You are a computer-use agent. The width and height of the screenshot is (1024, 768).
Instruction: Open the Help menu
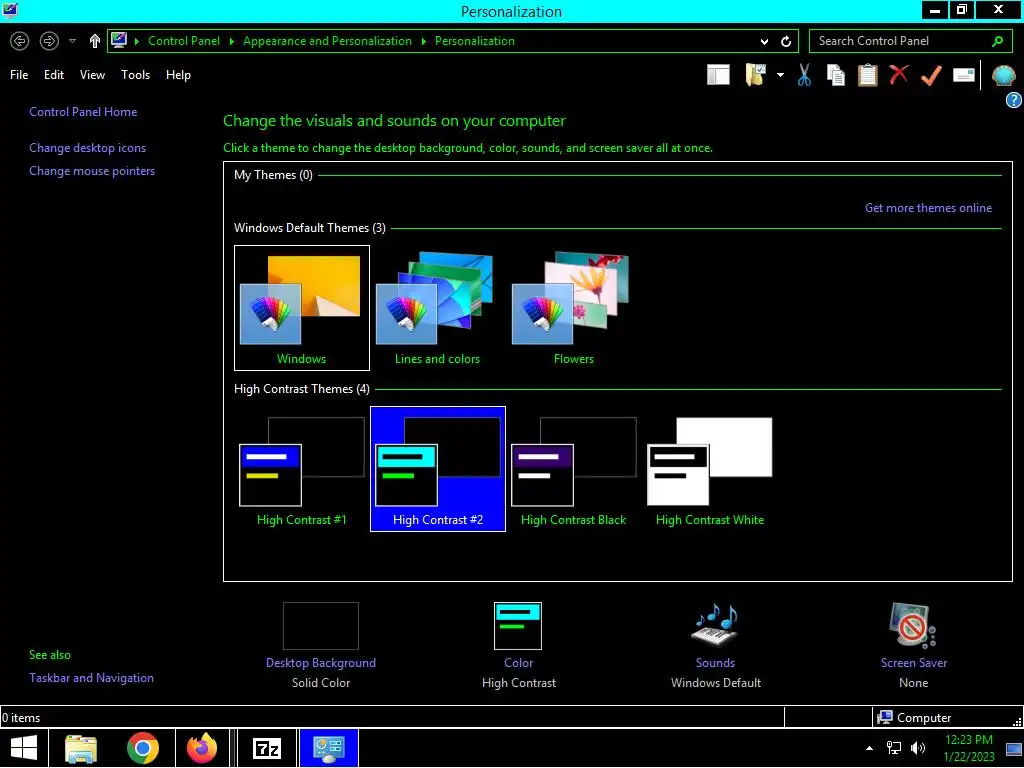point(178,75)
